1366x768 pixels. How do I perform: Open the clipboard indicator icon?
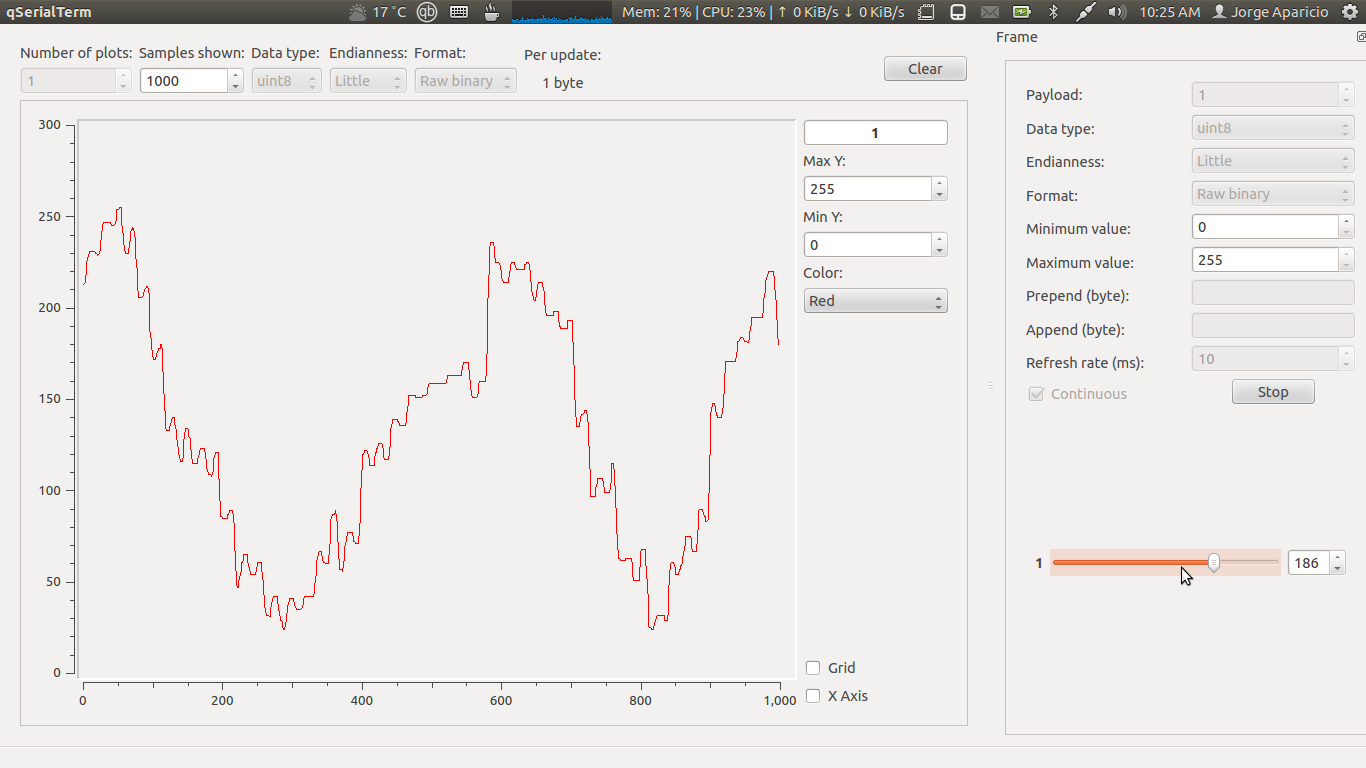tap(926, 13)
